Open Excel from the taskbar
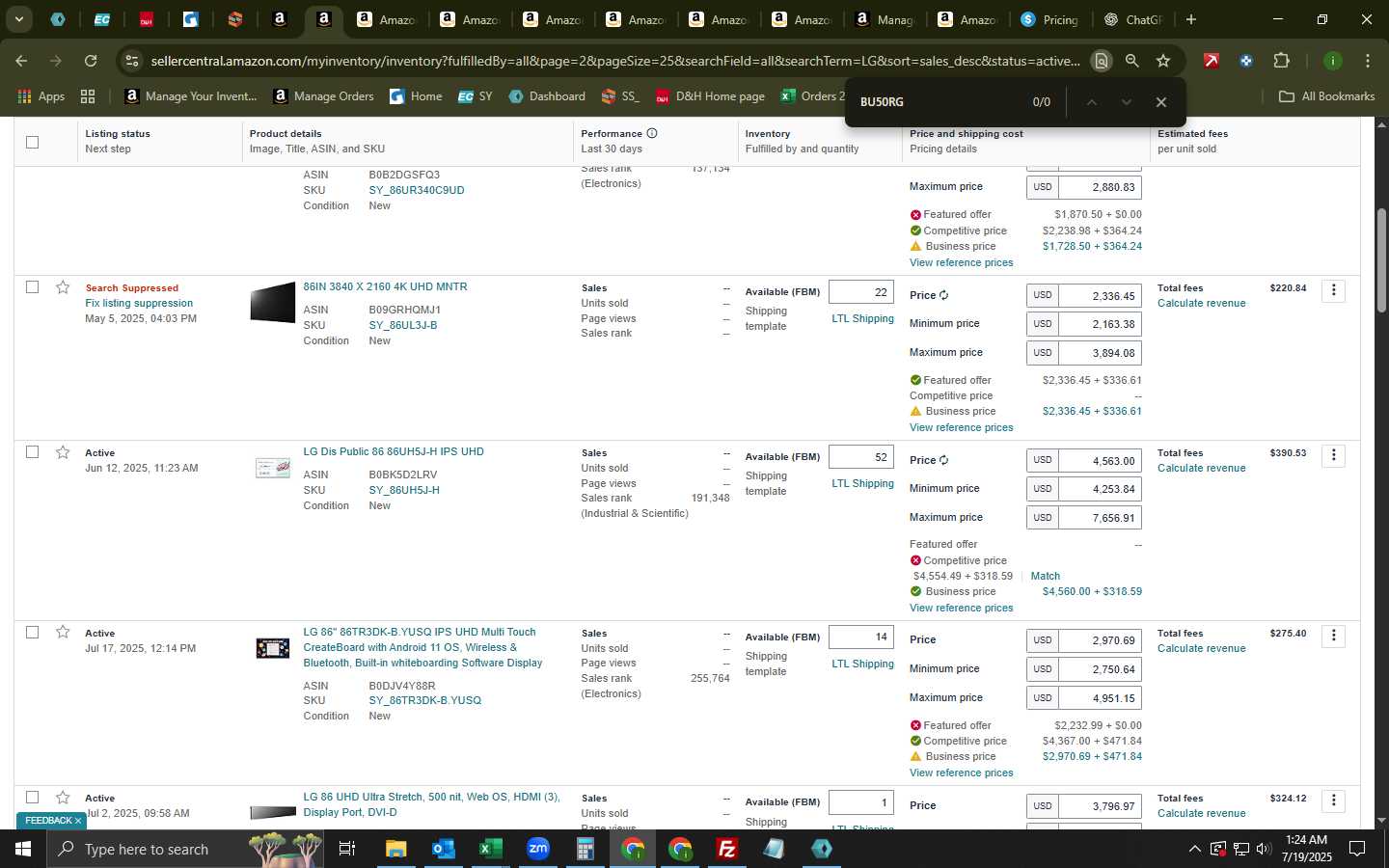Image resolution: width=1389 pixels, height=868 pixels. point(490,849)
